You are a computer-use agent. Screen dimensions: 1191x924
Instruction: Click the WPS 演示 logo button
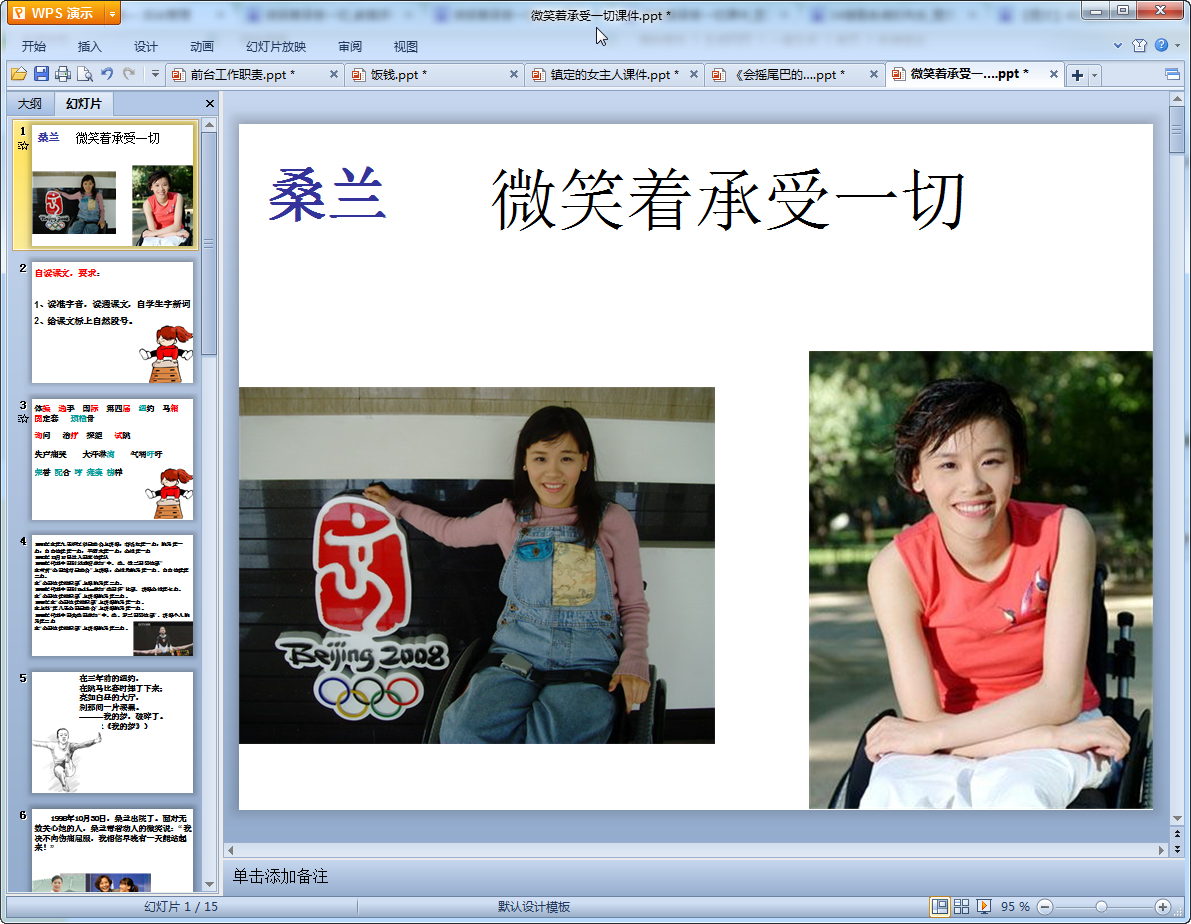[55, 14]
